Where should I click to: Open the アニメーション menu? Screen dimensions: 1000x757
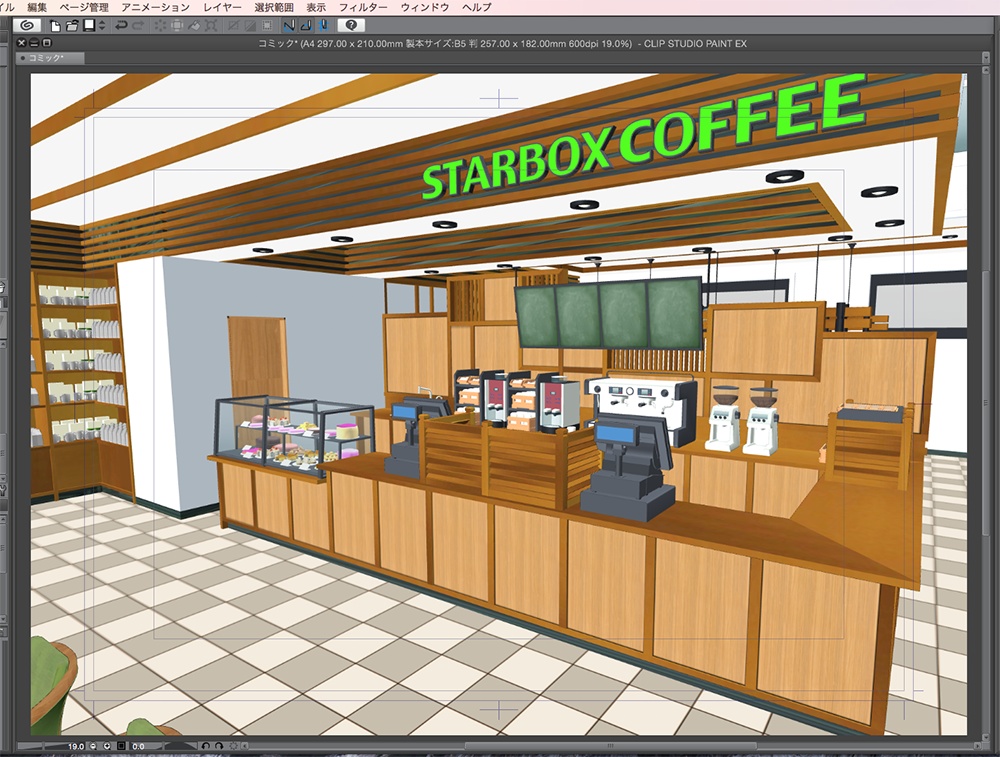click(x=155, y=7)
